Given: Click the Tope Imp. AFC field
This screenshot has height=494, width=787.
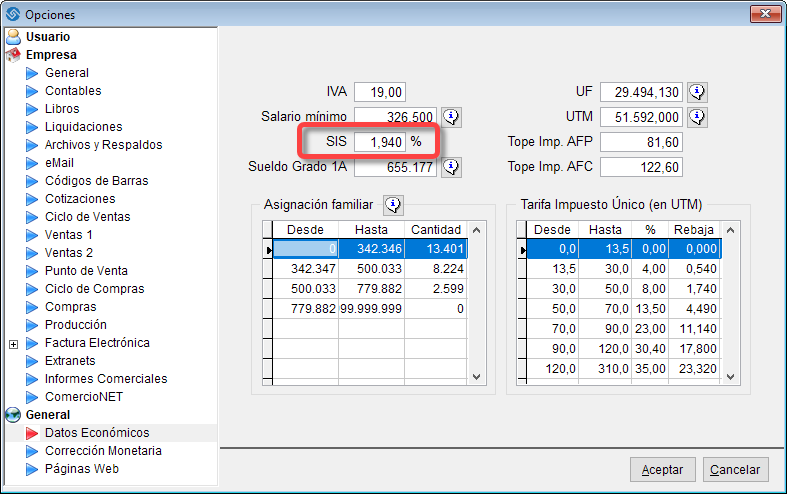Looking at the screenshot, I should (641, 167).
